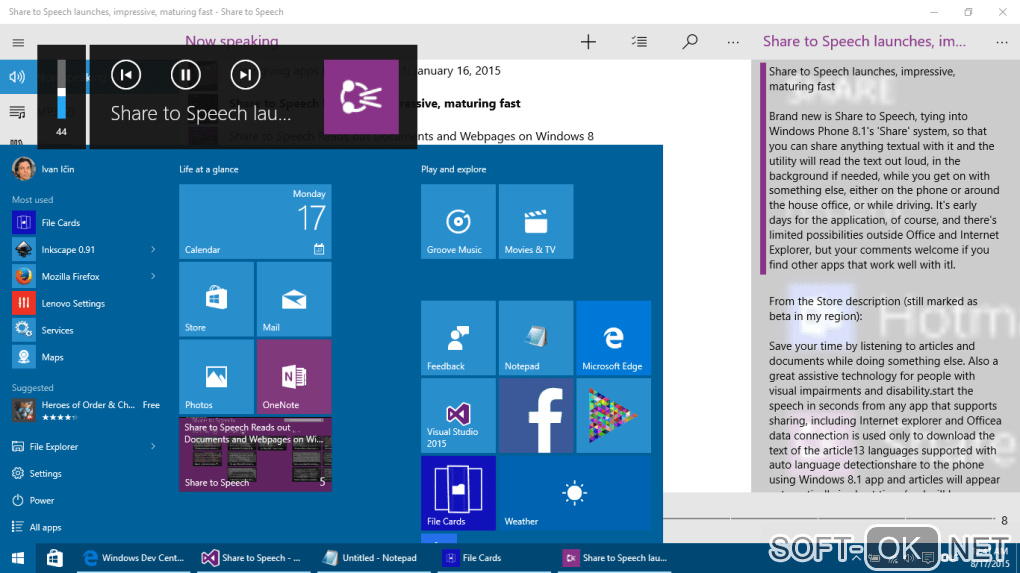Skip to previous track in media overlay
1020x573 pixels.
click(x=126, y=75)
